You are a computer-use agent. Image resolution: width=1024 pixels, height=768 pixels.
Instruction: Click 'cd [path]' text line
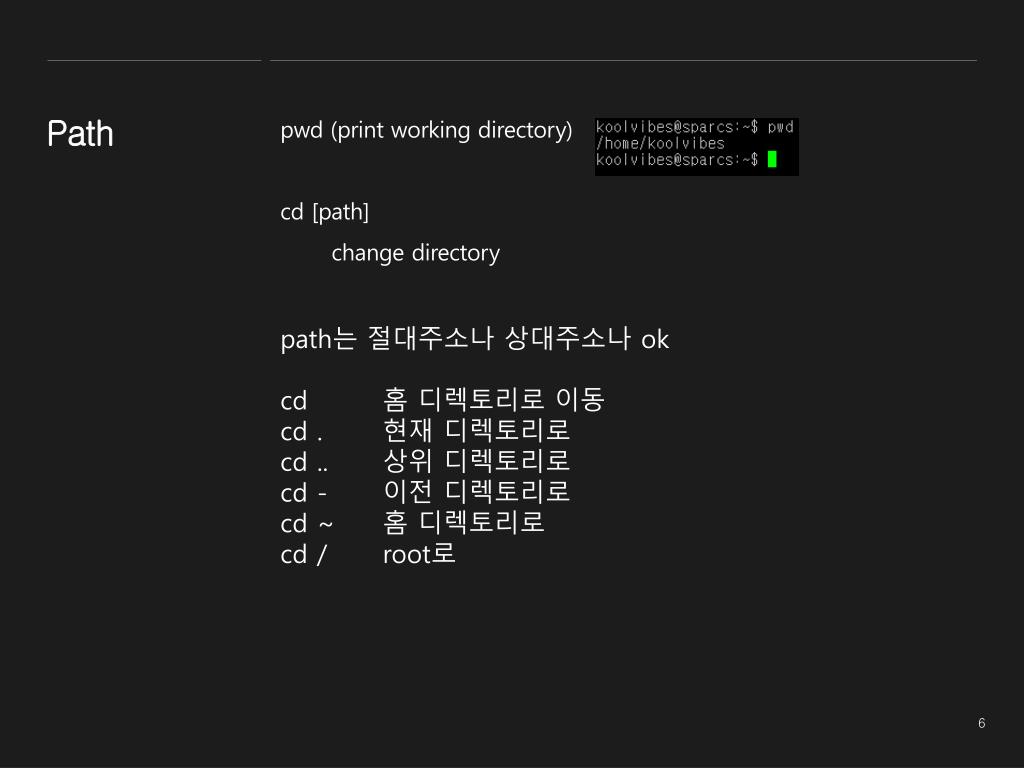coord(325,212)
